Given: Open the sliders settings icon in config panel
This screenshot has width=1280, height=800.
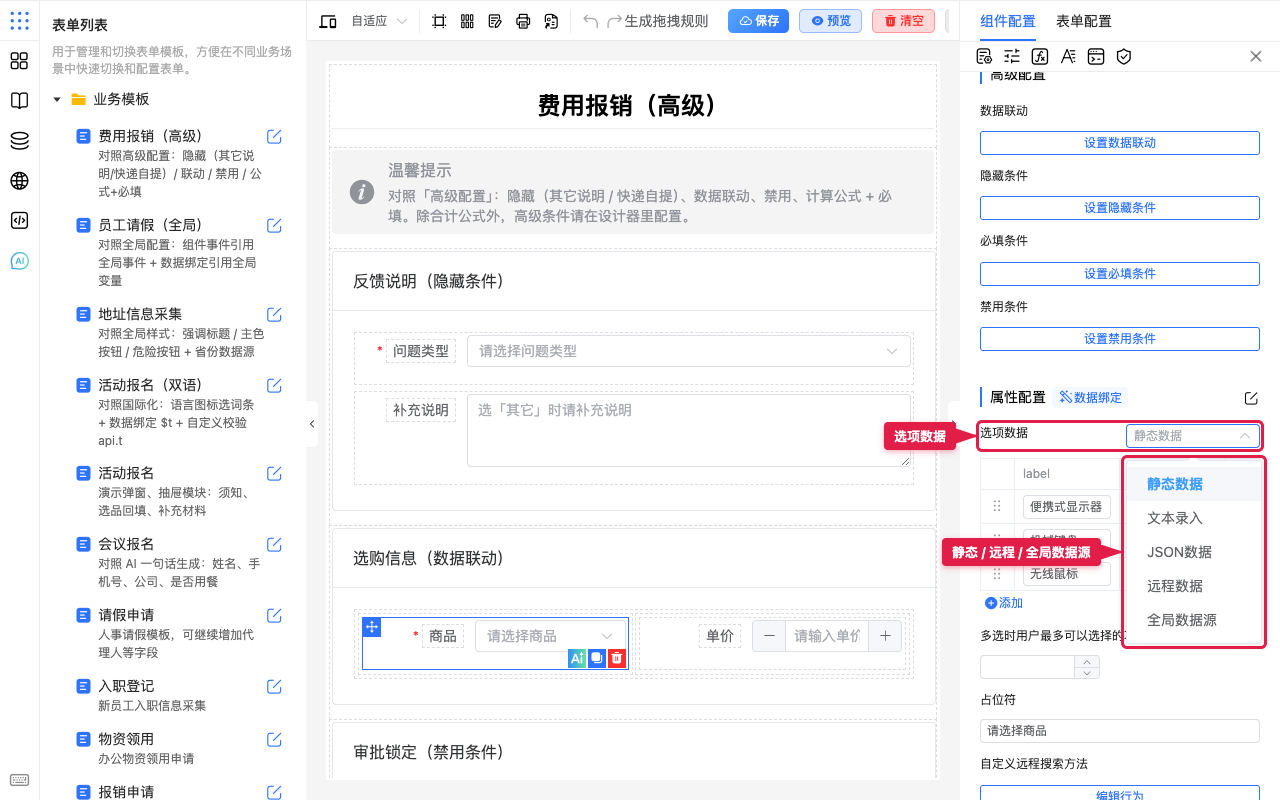Looking at the screenshot, I should click(x=1012, y=56).
